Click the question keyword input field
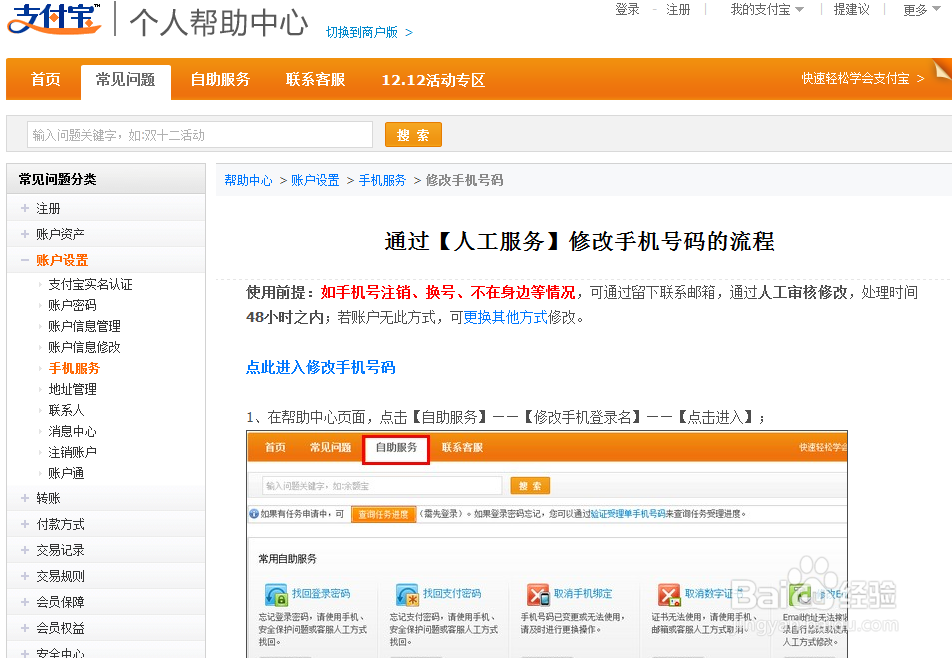The height and width of the screenshot is (658, 952). (x=199, y=134)
